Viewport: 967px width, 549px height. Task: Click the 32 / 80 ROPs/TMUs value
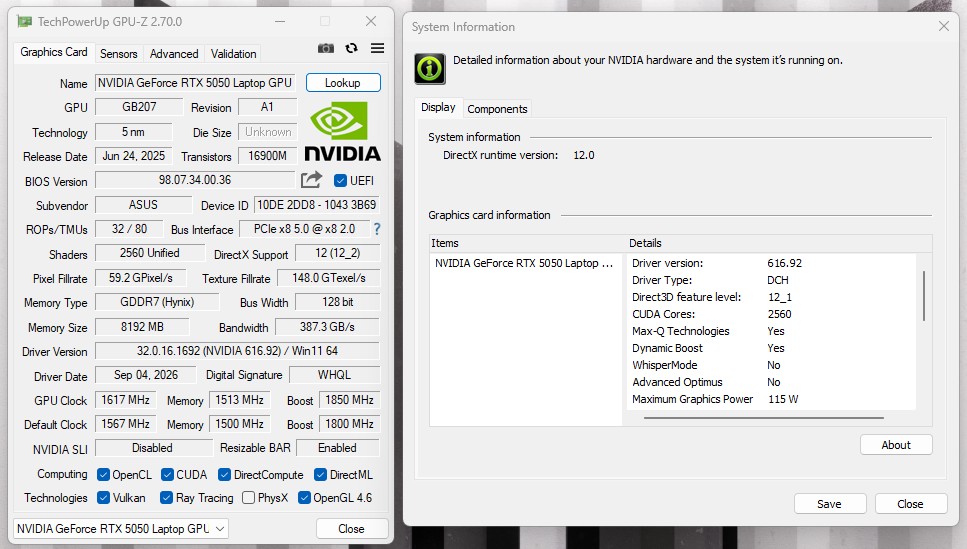[x=130, y=229]
